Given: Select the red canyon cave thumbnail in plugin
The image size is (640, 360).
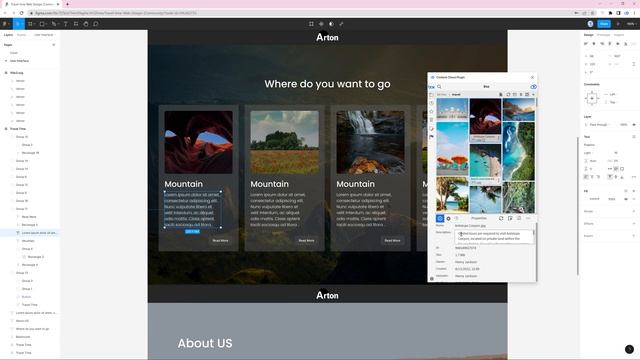Looking at the screenshot, I should click(485, 116).
